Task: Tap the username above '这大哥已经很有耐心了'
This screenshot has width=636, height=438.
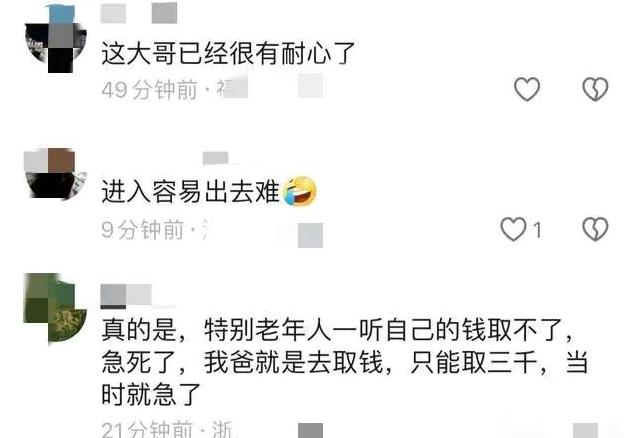Action: [x=139, y=13]
